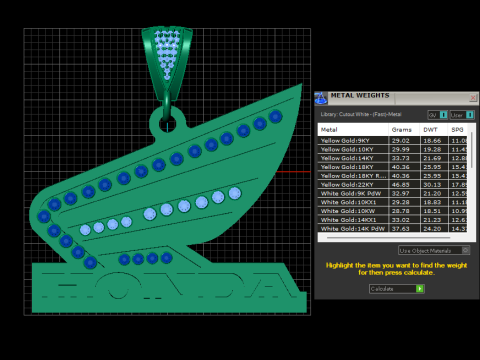
Task: Select the White Gold:10KX1 row
Action: coord(393,202)
